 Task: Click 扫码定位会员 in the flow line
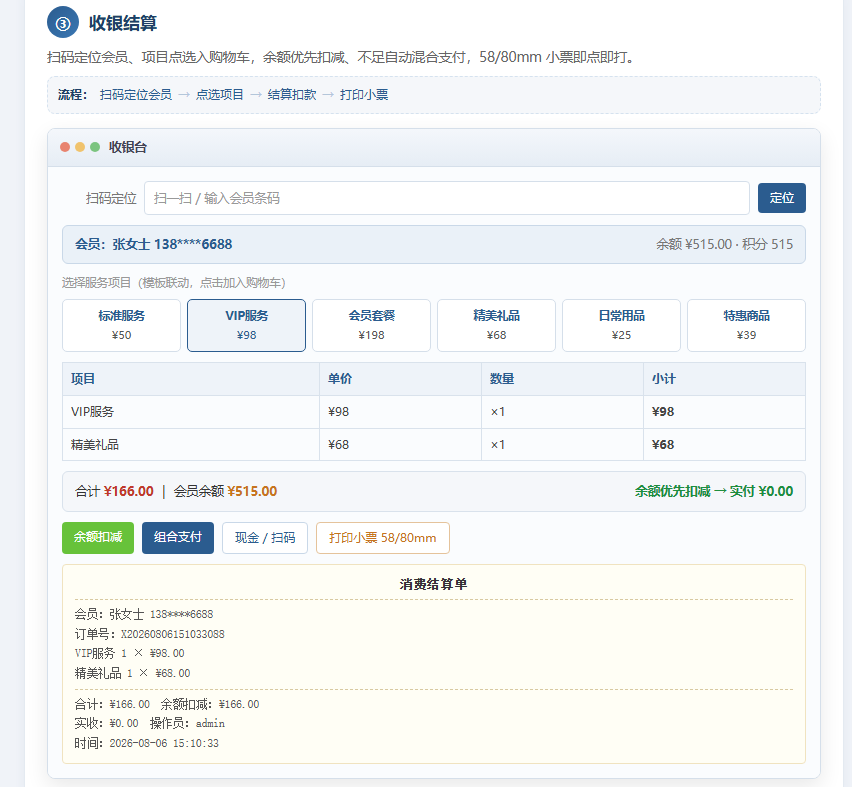pyautogui.click(x=136, y=95)
